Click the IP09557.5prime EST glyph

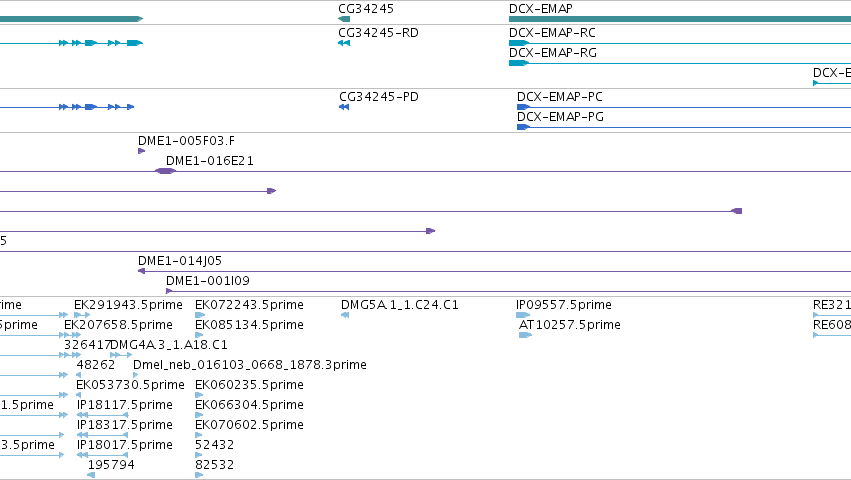pos(523,315)
